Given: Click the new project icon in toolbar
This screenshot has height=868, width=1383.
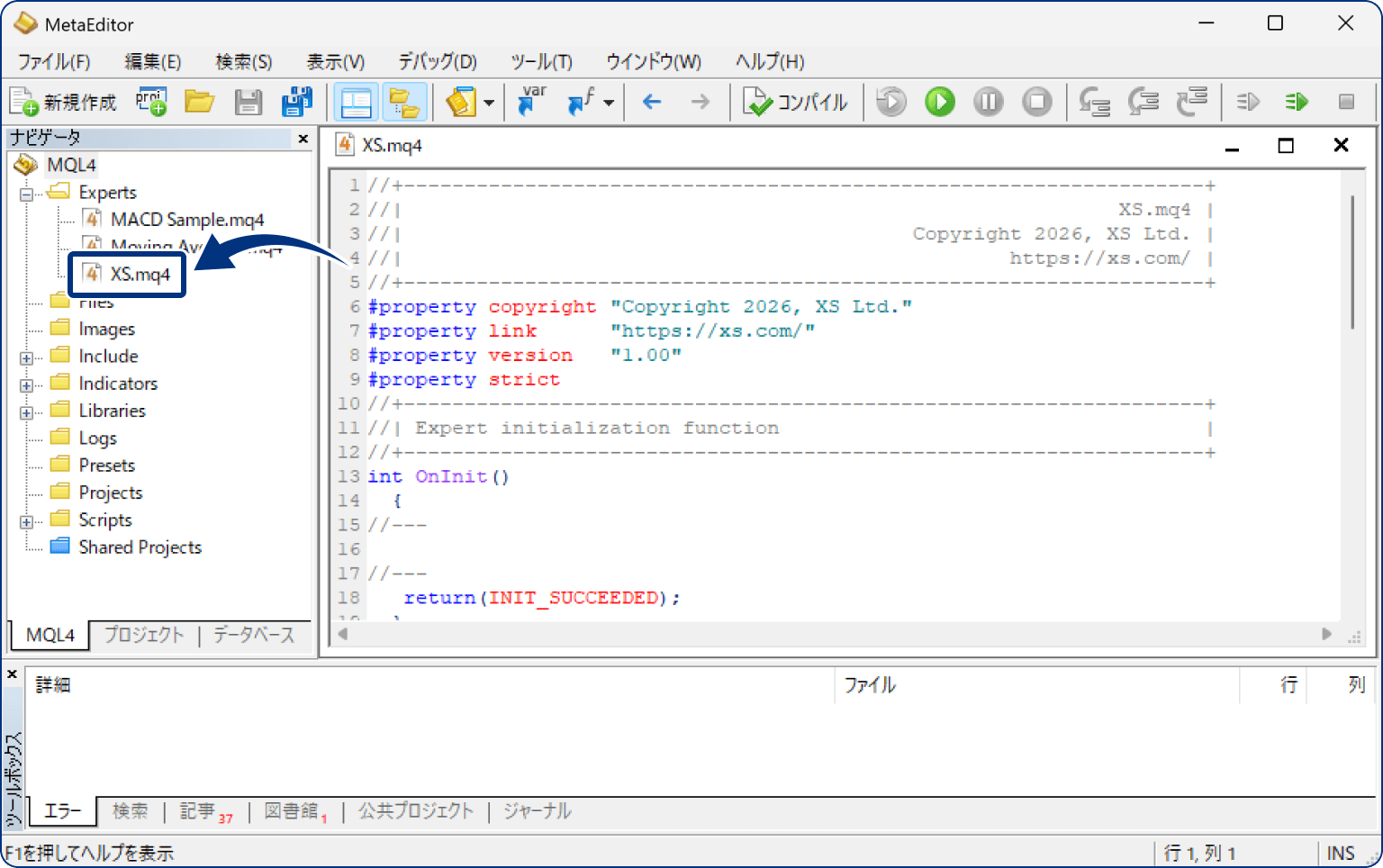Looking at the screenshot, I should (x=151, y=102).
